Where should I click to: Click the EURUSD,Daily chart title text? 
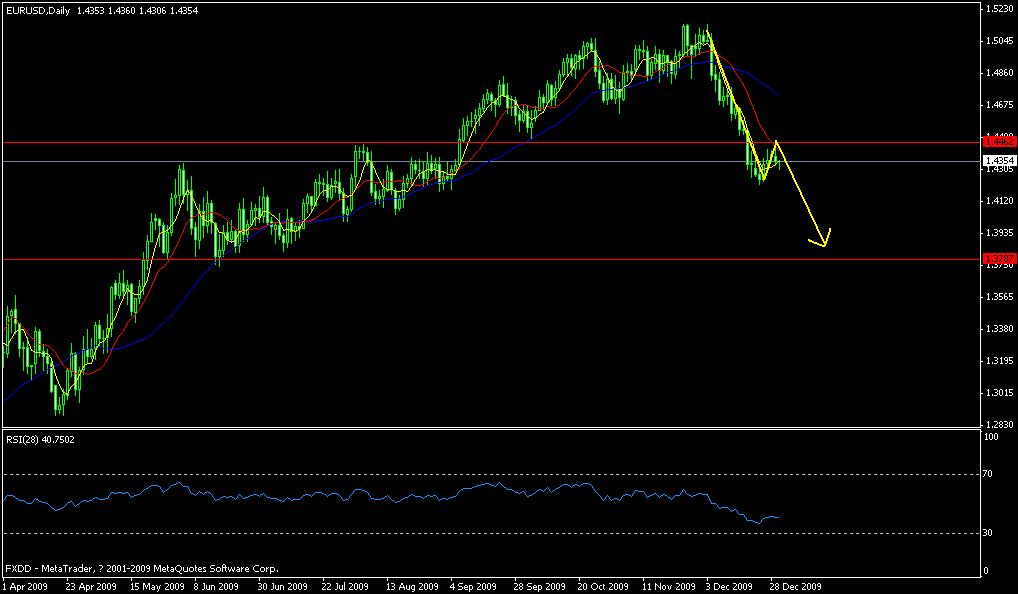[x=38, y=10]
